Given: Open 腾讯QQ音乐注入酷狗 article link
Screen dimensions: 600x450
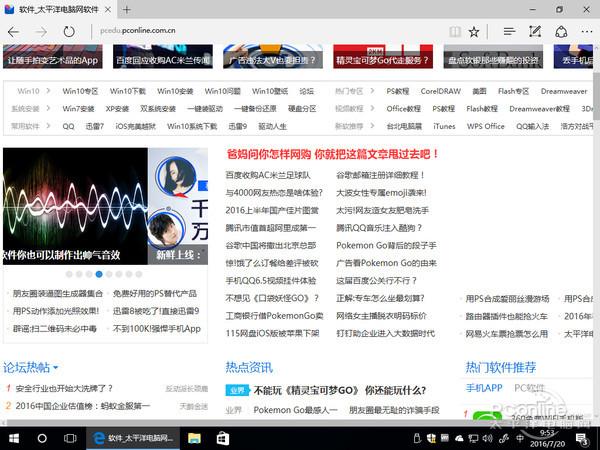Looking at the screenshot, I should pos(379,228).
